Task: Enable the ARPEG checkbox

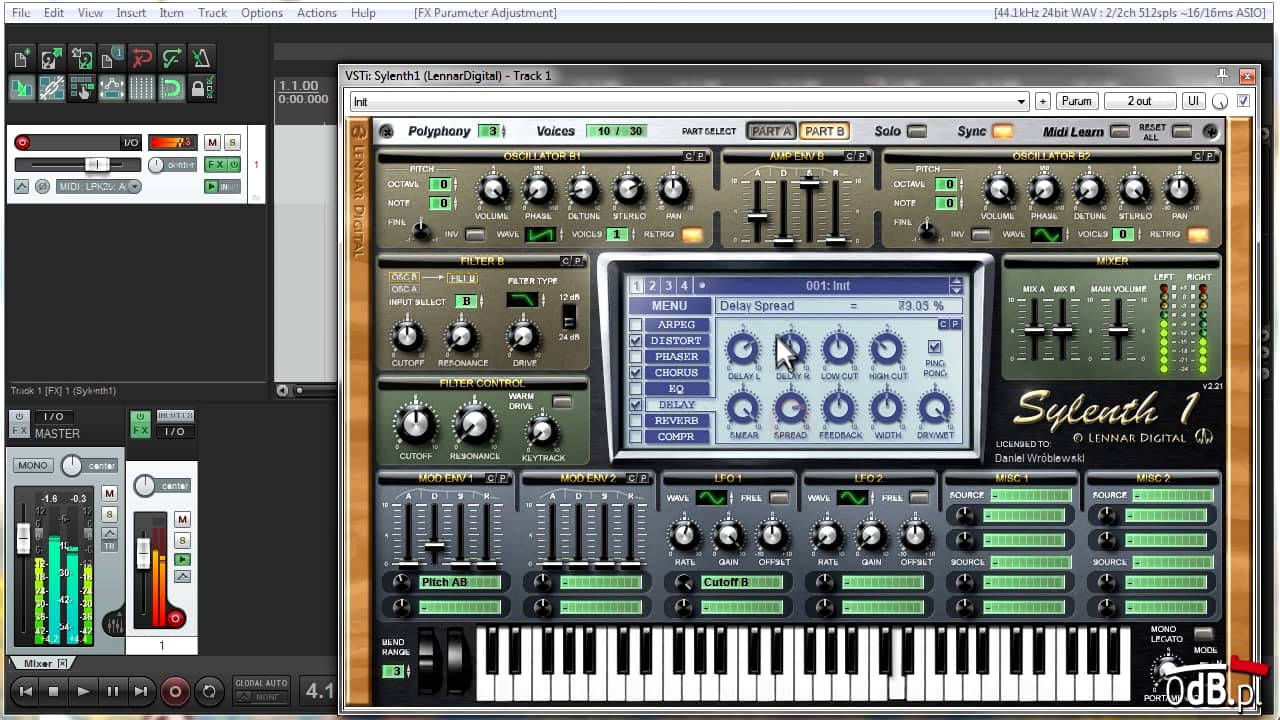Action: pos(635,325)
